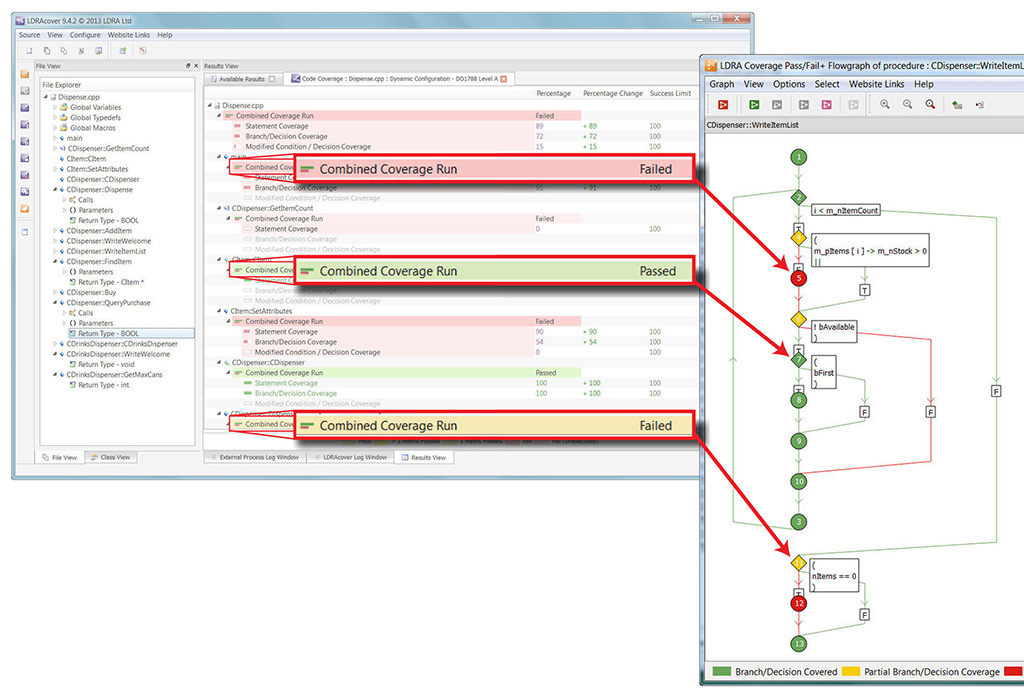Collapse Dispense.cpp in File Explorer tree

46,97
